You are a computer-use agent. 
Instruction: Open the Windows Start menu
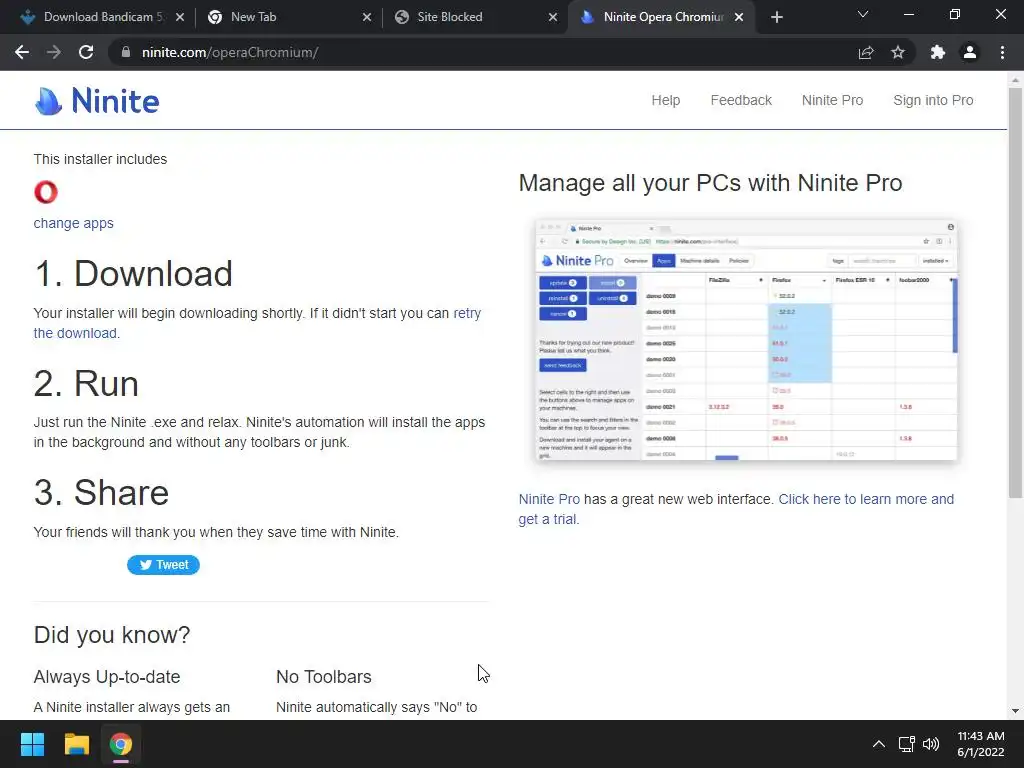click(32, 744)
